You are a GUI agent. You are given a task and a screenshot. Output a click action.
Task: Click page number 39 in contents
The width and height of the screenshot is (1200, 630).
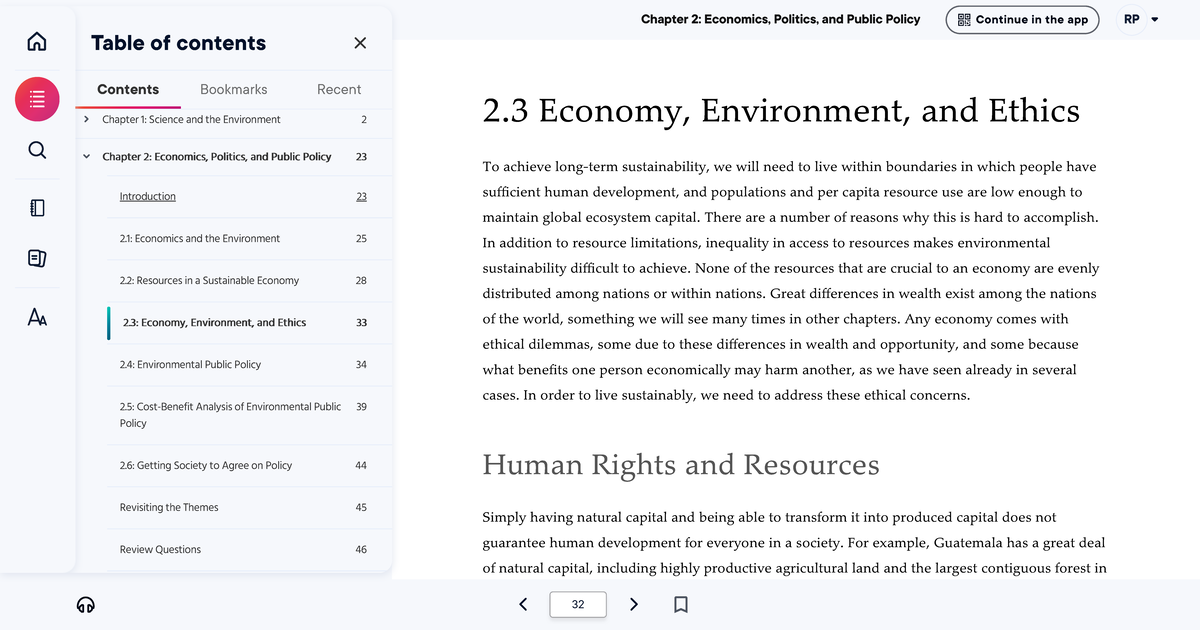click(x=361, y=407)
